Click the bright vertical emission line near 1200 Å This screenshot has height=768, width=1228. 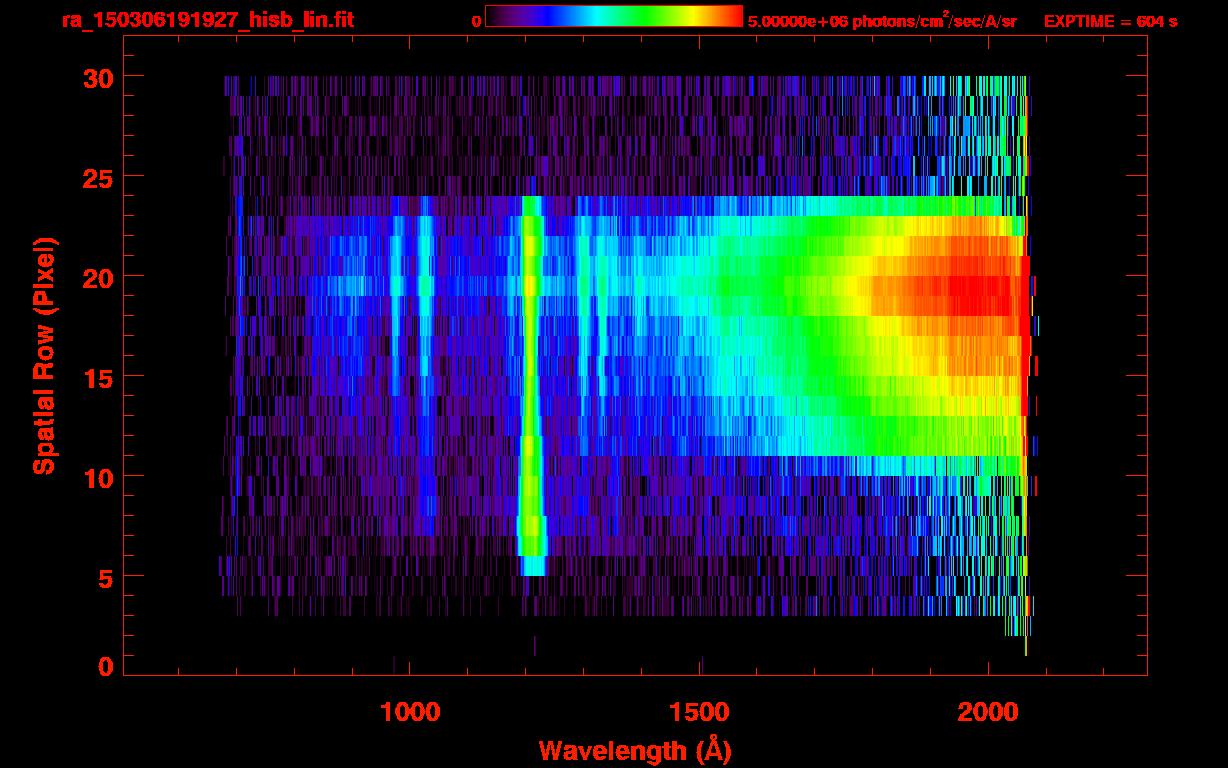[x=531, y=386]
